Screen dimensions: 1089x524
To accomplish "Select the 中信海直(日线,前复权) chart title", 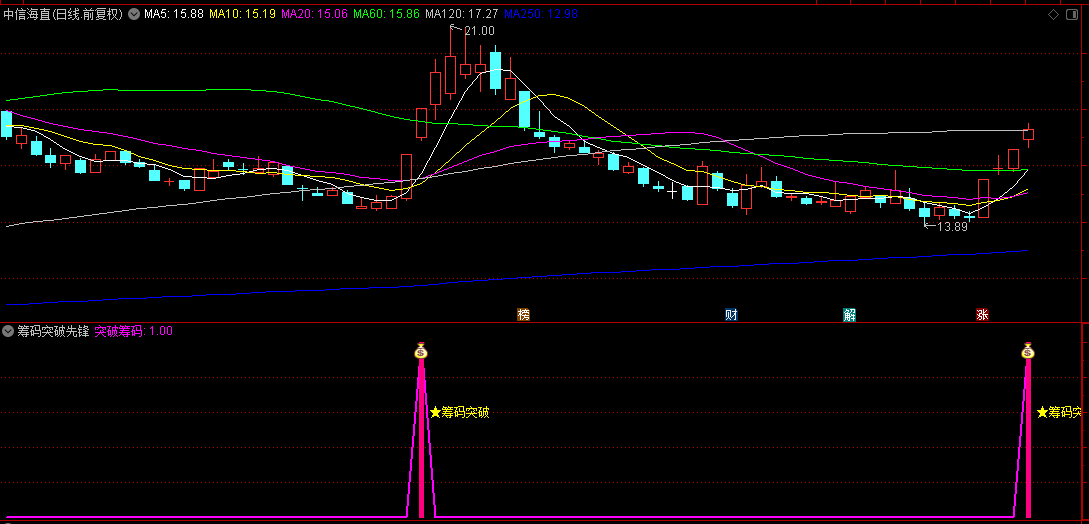I will pos(63,13).
